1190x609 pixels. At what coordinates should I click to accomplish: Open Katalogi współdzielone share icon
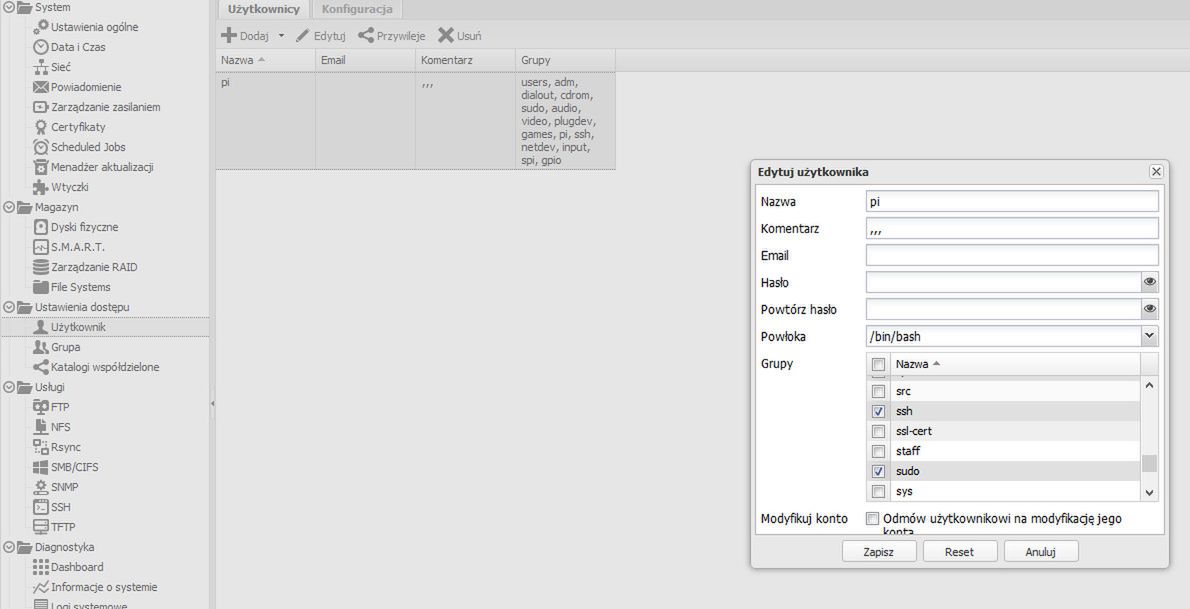click(x=40, y=367)
